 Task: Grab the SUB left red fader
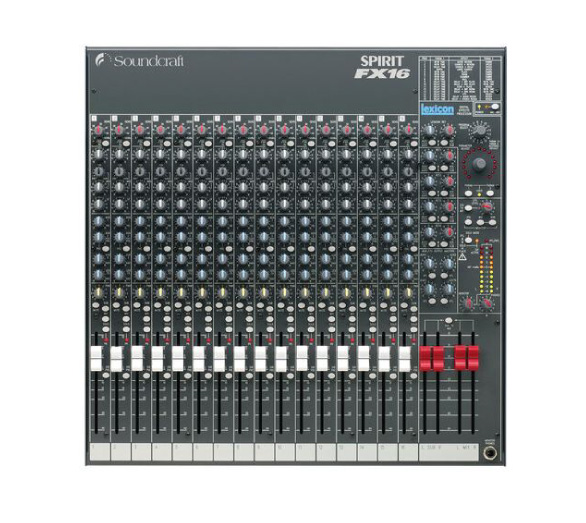point(425,359)
